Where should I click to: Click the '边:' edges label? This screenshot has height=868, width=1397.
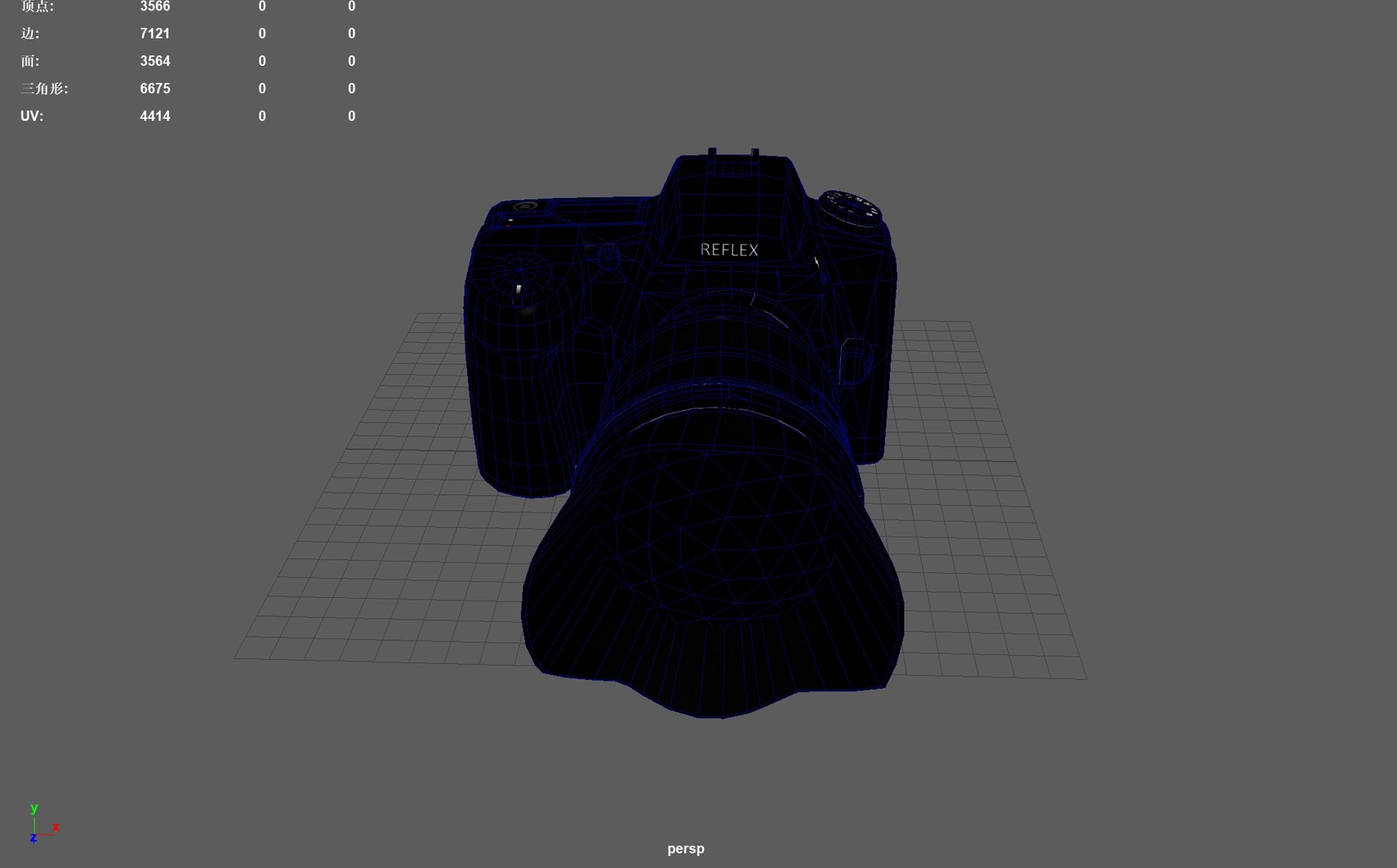click(x=30, y=34)
